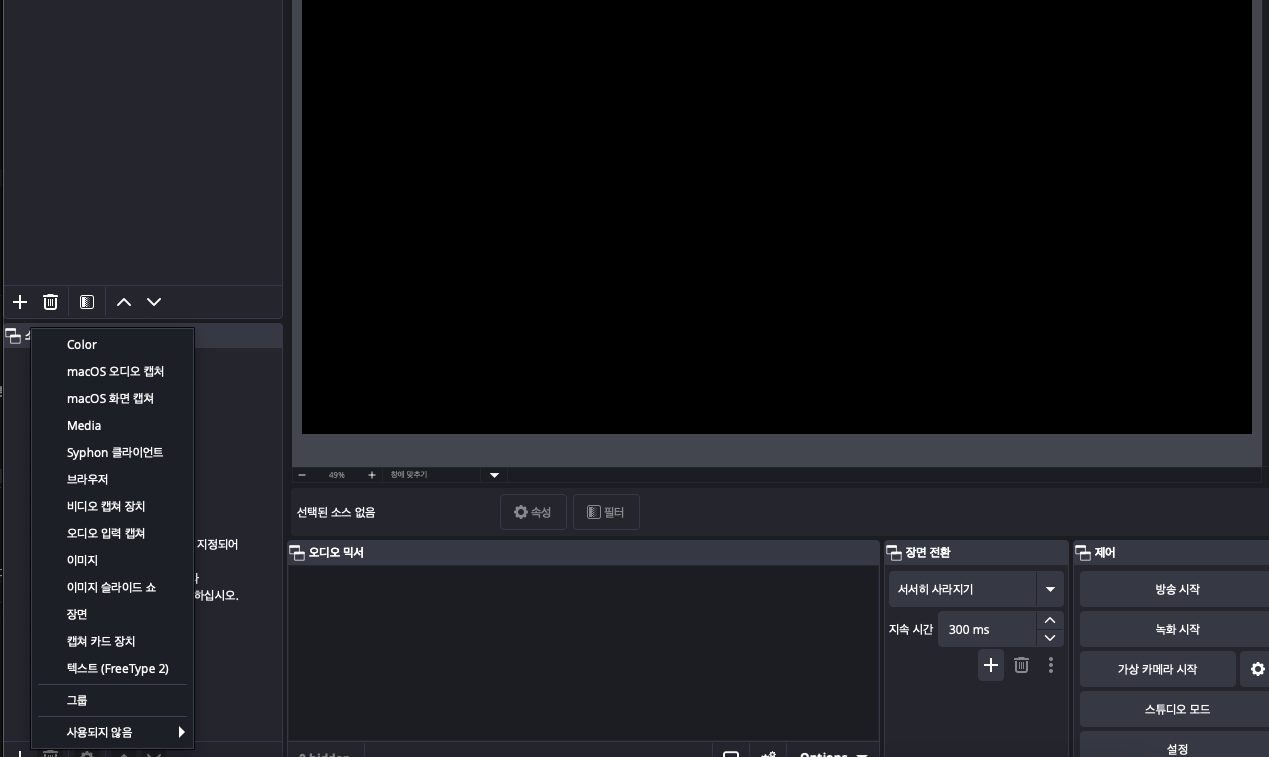Image resolution: width=1269 pixels, height=757 pixels.
Task: Float the 오디오 믹서 dock via its icon
Action: pyautogui.click(x=296, y=553)
